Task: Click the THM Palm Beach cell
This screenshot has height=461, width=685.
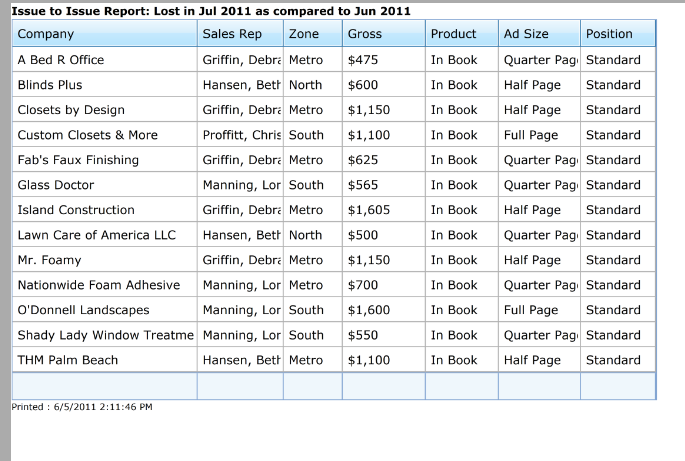Action: click(x=68, y=360)
